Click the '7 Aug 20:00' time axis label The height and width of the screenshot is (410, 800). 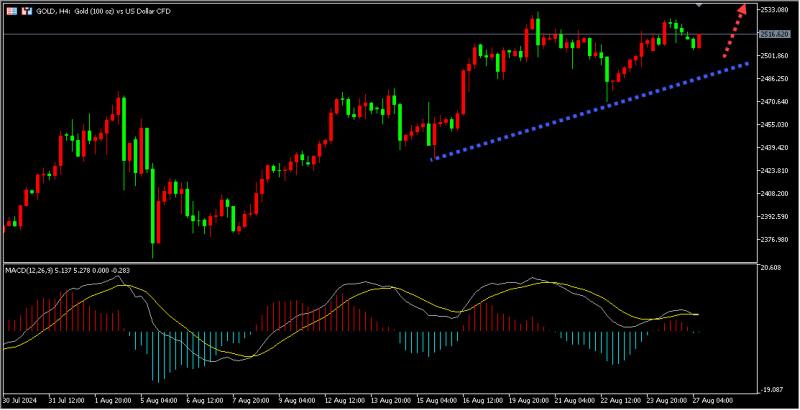(253, 399)
